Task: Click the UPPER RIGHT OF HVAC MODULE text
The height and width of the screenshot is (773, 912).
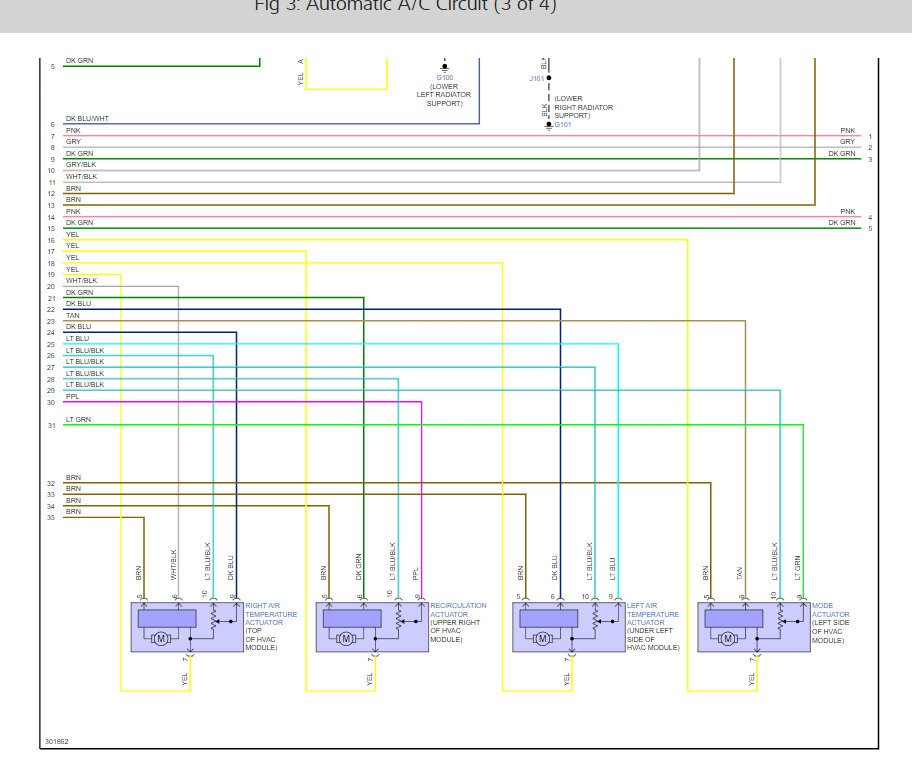Action: click(455, 631)
